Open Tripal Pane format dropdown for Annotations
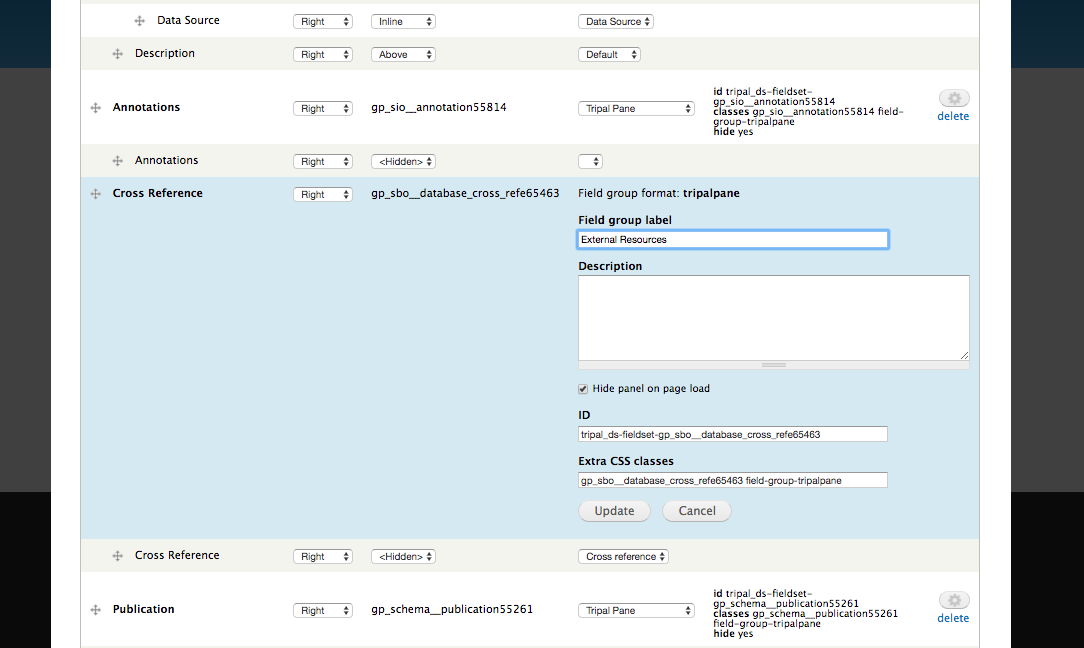Screen dimensions: 1084x648 [x=636, y=109]
